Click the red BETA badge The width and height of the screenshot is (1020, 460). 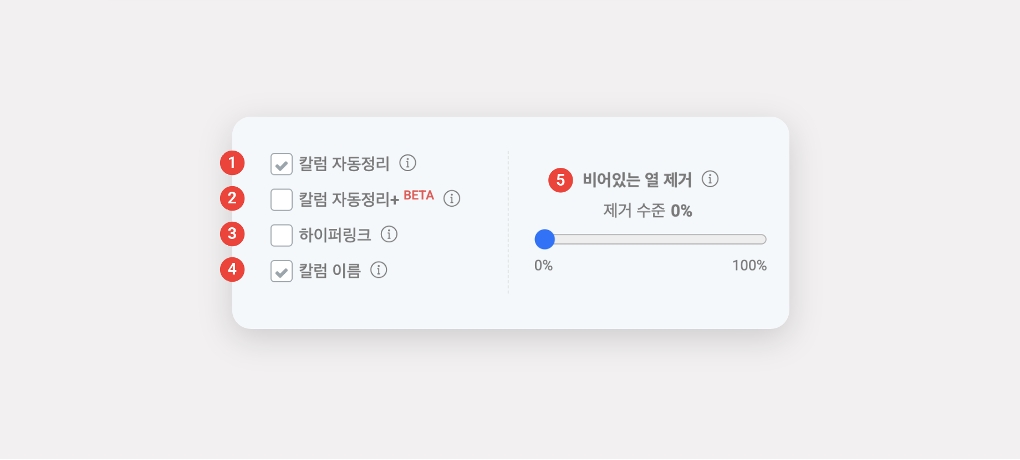point(419,195)
